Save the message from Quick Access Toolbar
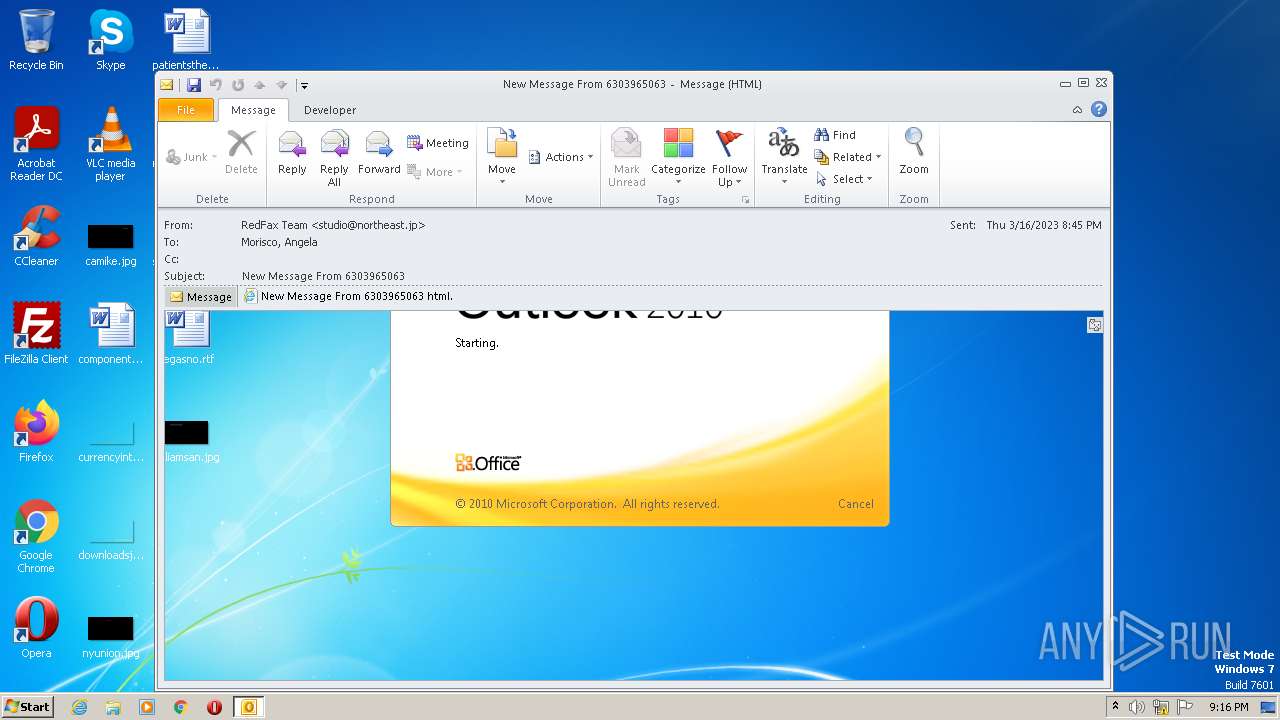 194,85
